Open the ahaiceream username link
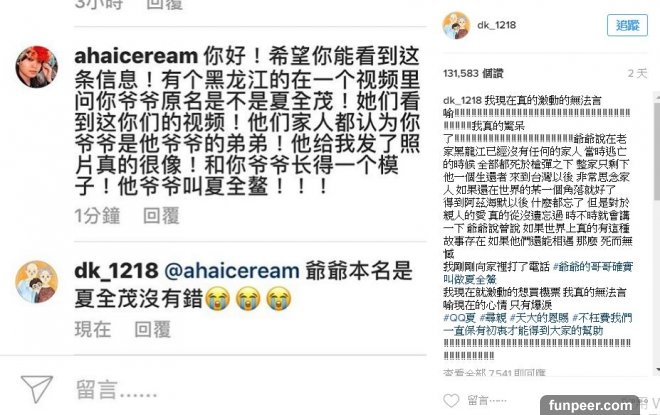 136,56
